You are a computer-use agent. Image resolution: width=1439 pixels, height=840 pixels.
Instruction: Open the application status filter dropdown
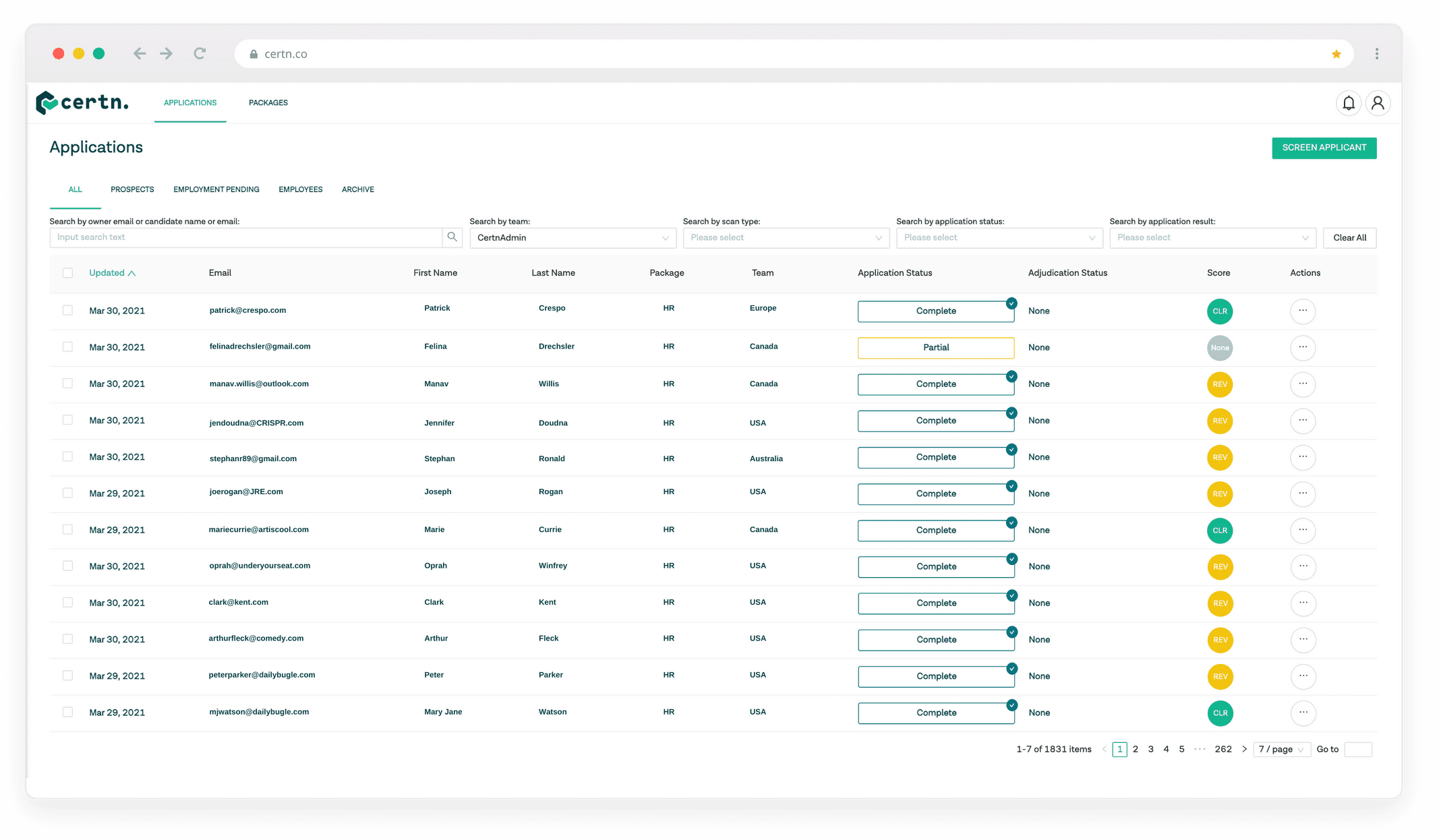pyautogui.click(x=999, y=238)
